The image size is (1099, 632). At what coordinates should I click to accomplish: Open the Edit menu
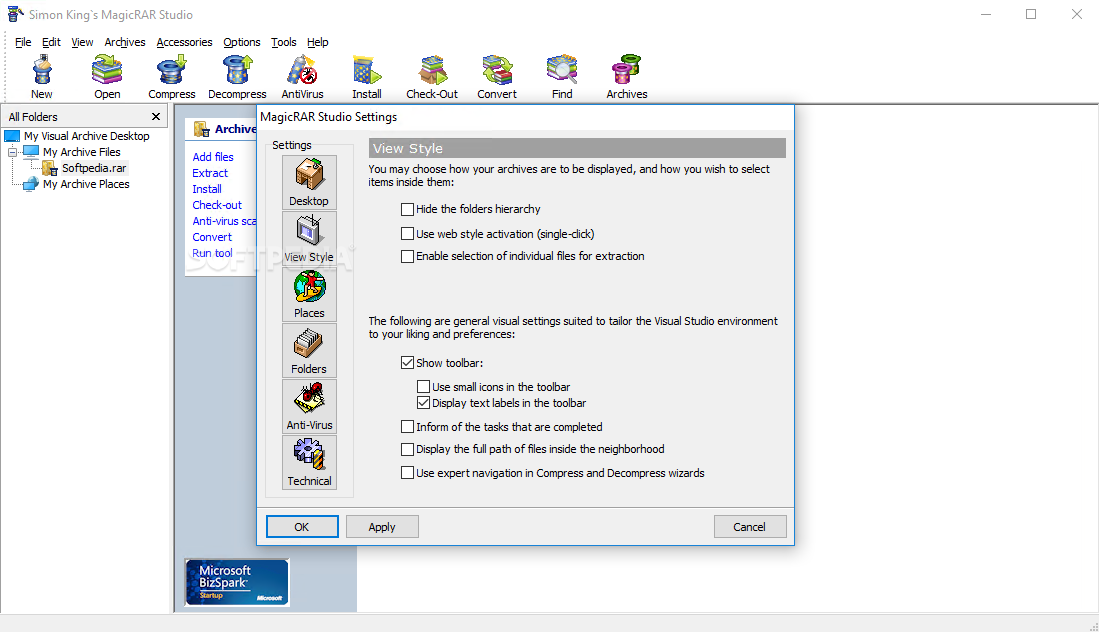(x=51, y=42)
